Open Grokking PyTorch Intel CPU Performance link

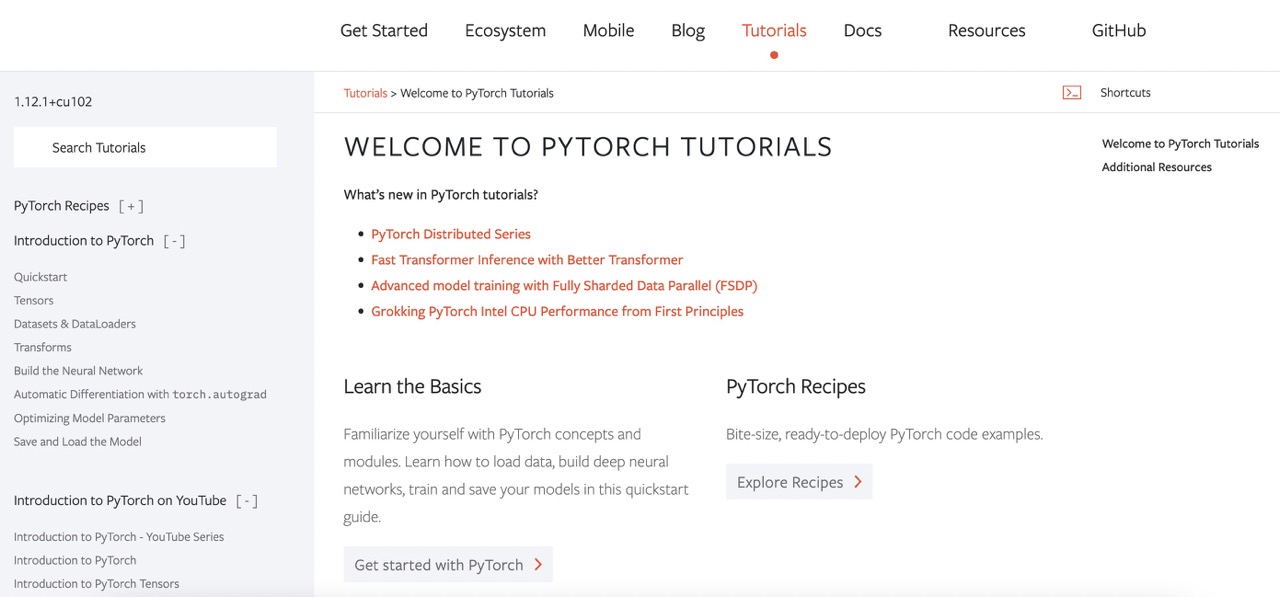[557, 312]
